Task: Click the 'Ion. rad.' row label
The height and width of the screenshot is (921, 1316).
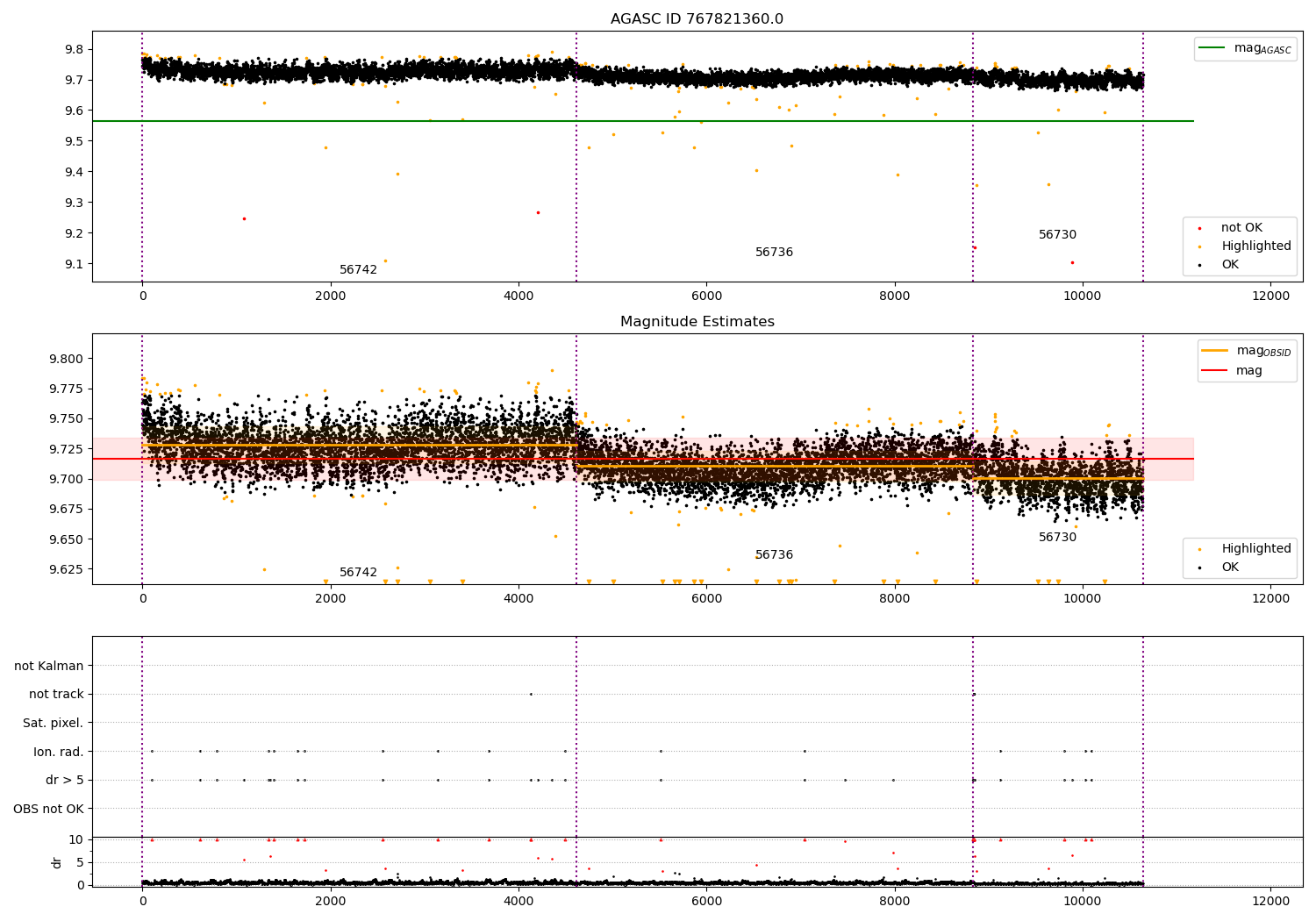Action: (59, 753)
